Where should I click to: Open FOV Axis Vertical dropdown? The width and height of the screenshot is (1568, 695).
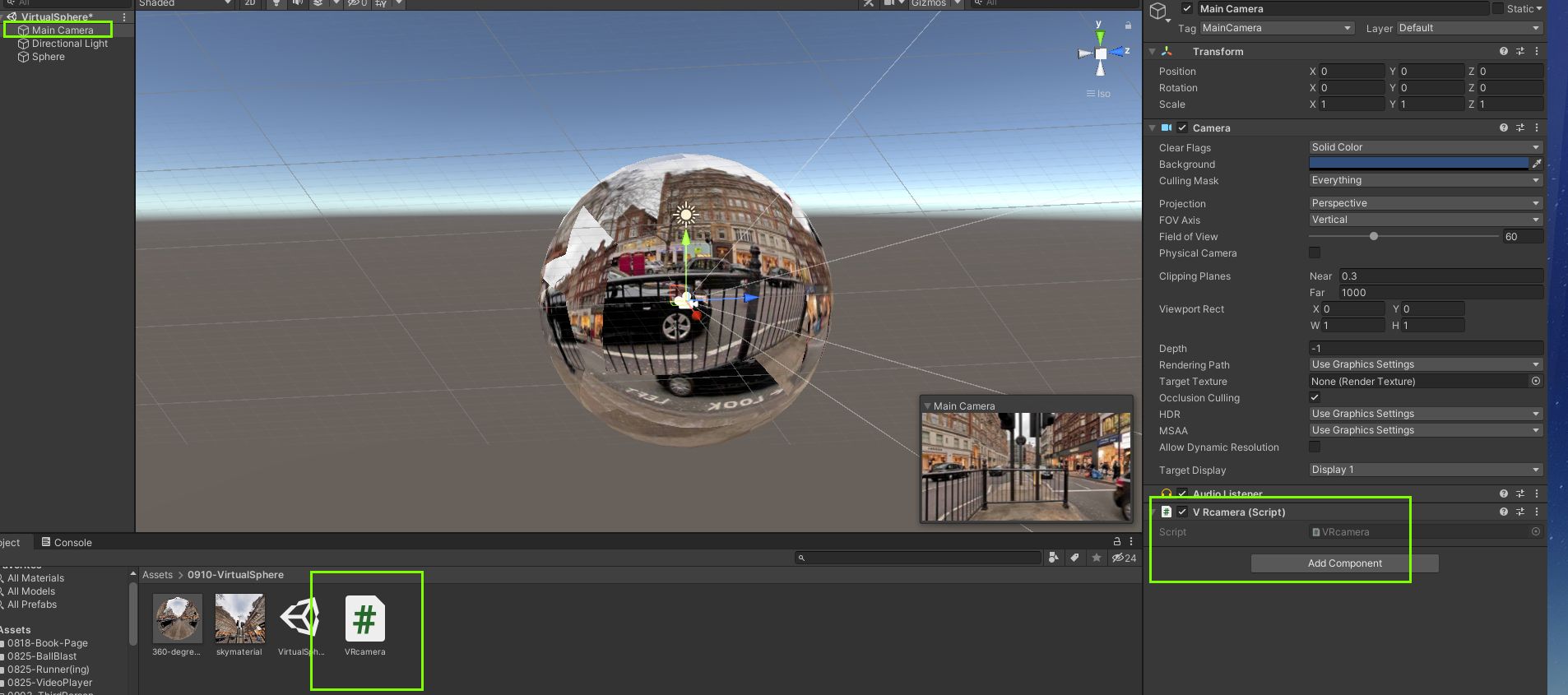[1426, 220]
